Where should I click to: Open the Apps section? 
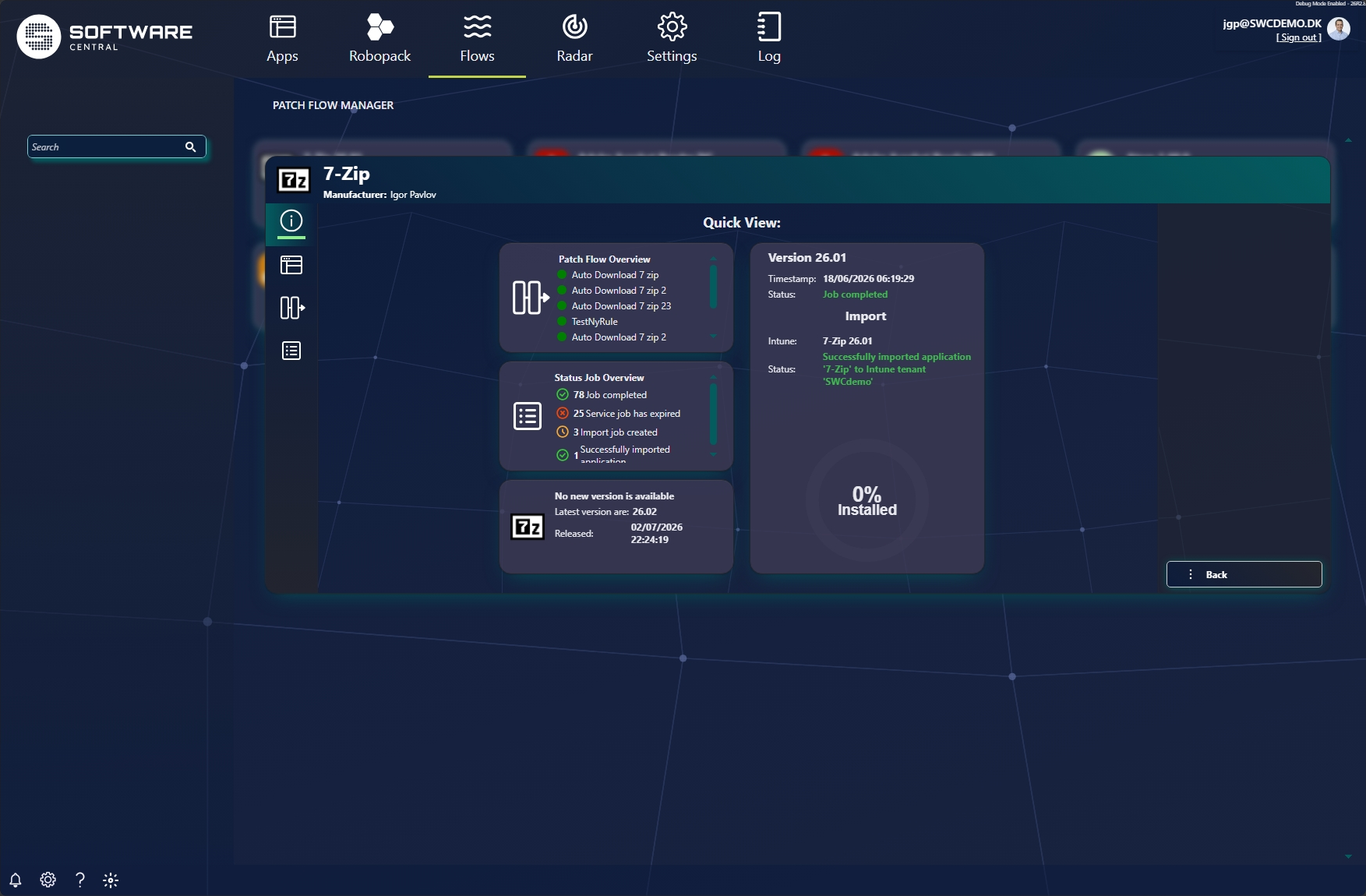[x=282, y=39]
